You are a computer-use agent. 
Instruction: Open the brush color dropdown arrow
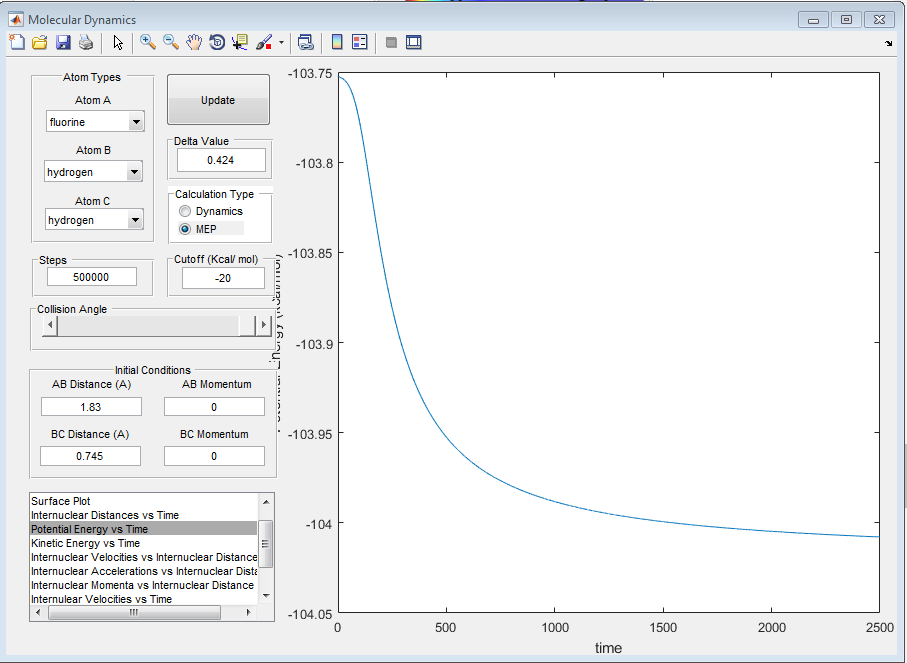click(x=281, y=43)
